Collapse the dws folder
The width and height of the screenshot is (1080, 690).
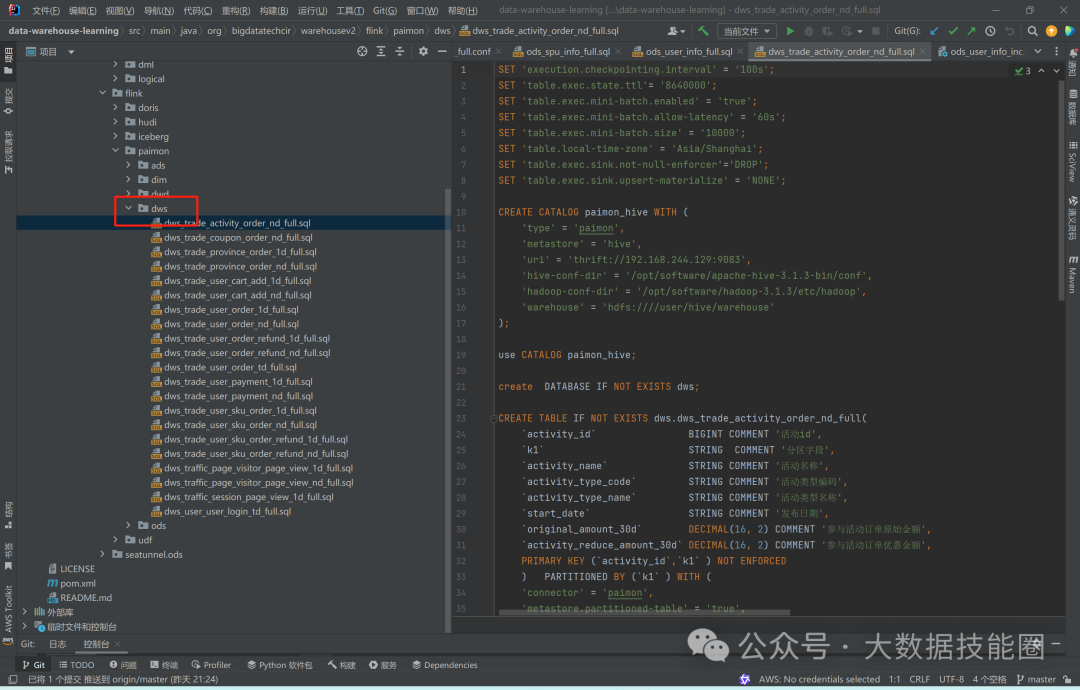[129, 209]
